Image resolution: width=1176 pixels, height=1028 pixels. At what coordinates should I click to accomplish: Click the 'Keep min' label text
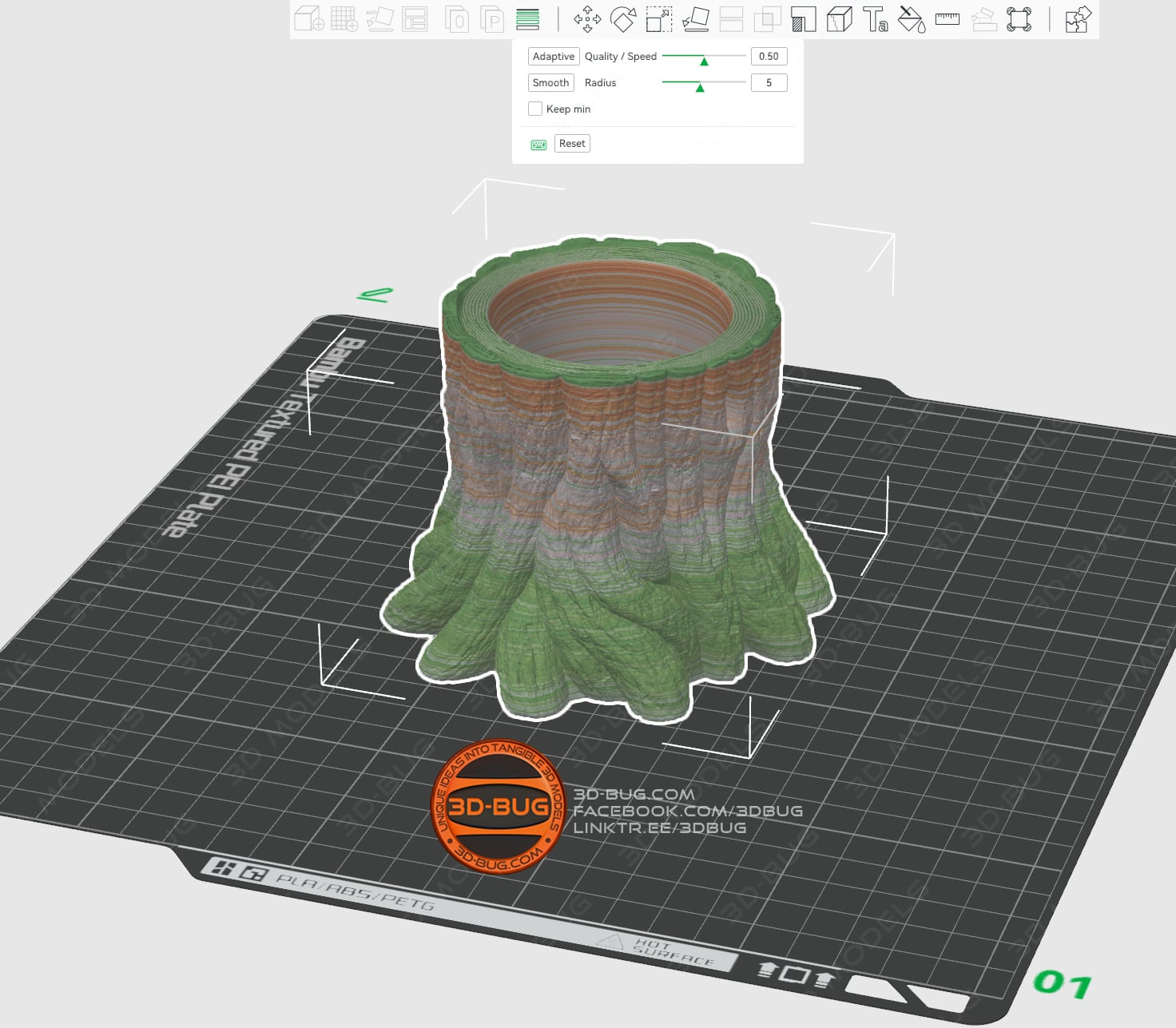point(568,109)
